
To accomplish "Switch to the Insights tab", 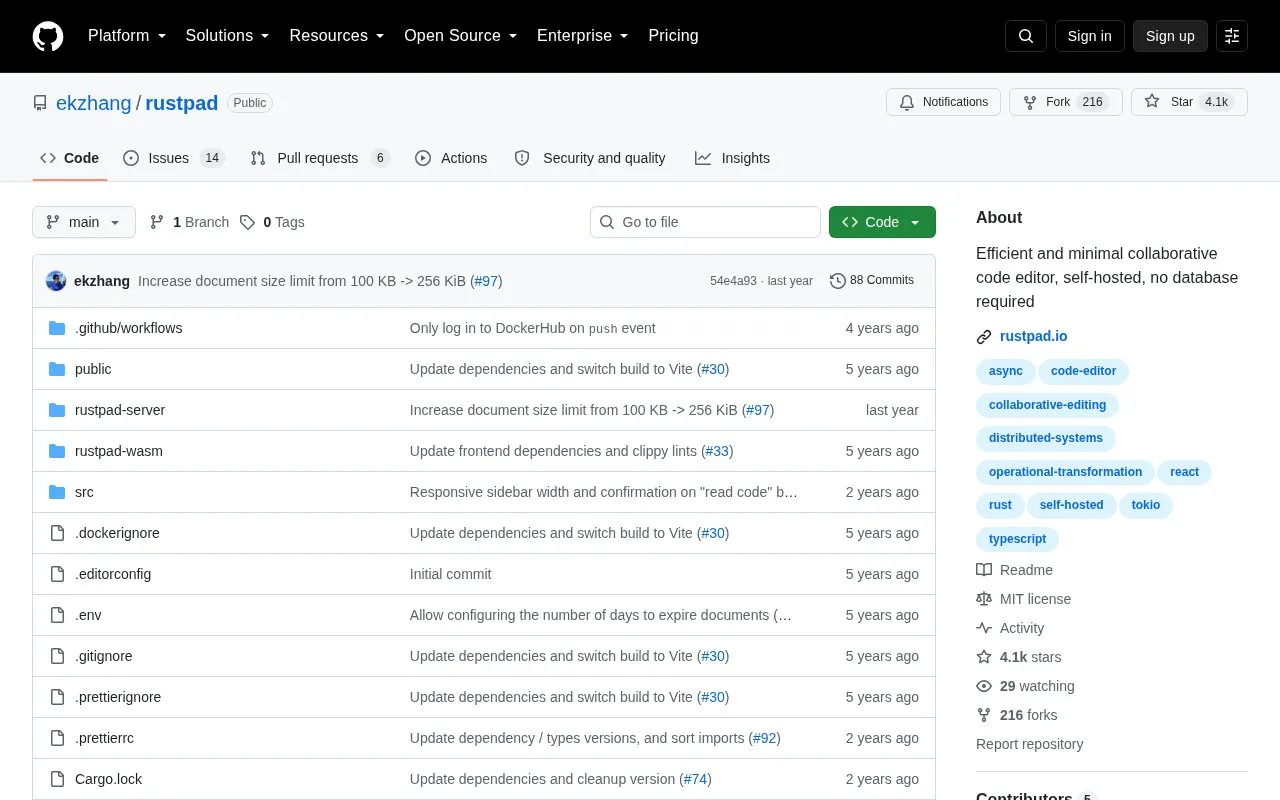I will pos(732,158).
